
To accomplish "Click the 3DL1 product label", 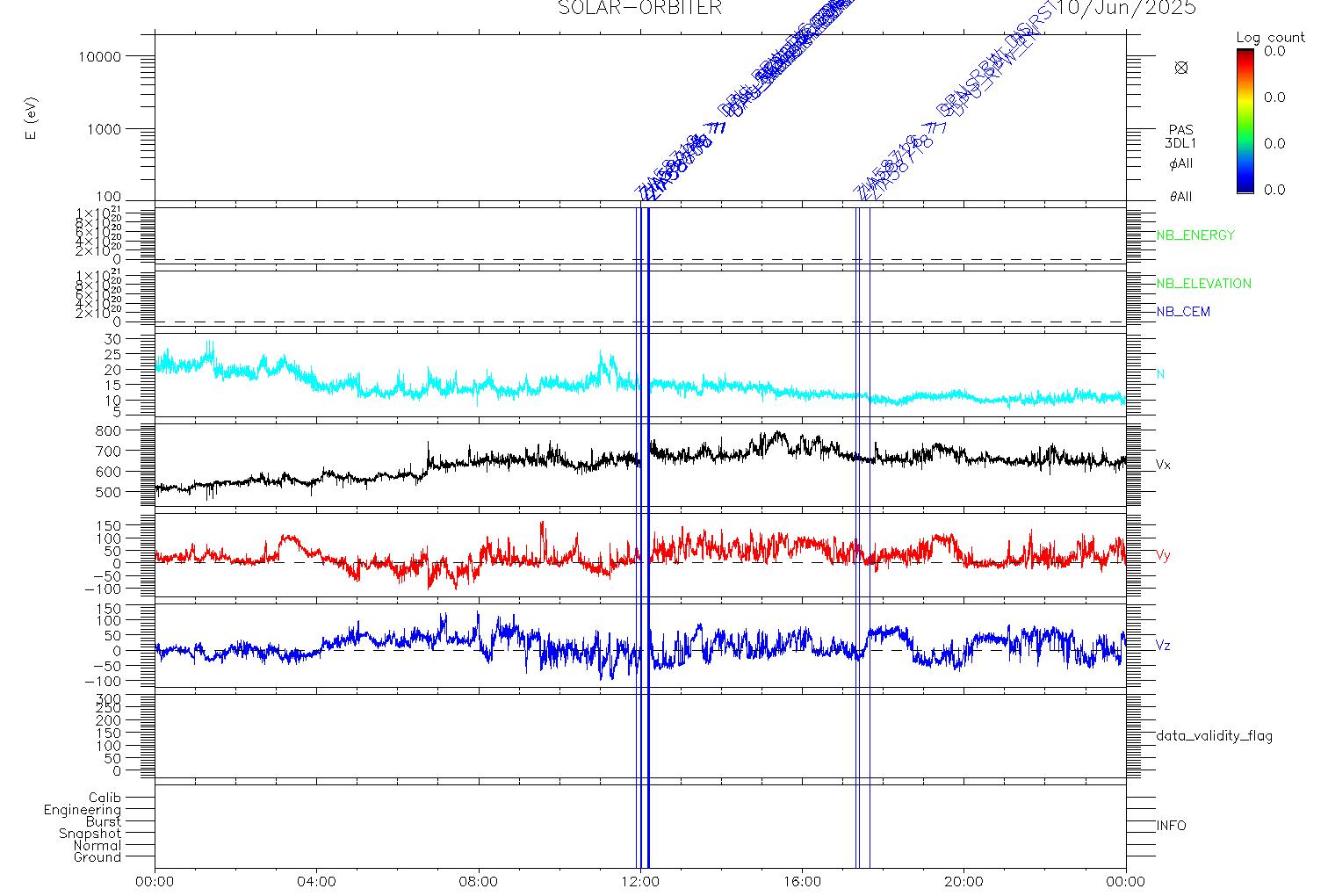I will pos(1180,143).
